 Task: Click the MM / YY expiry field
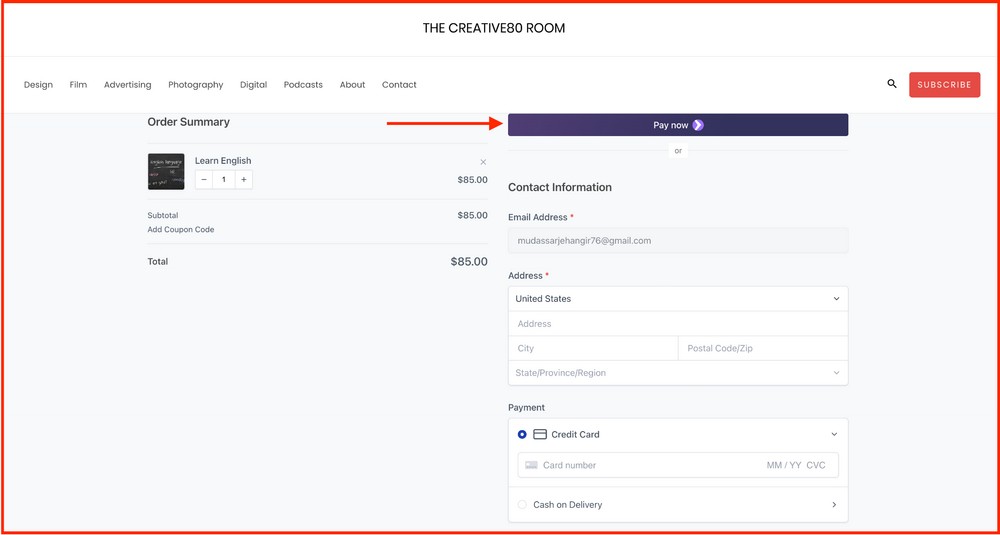coord(784,465)
